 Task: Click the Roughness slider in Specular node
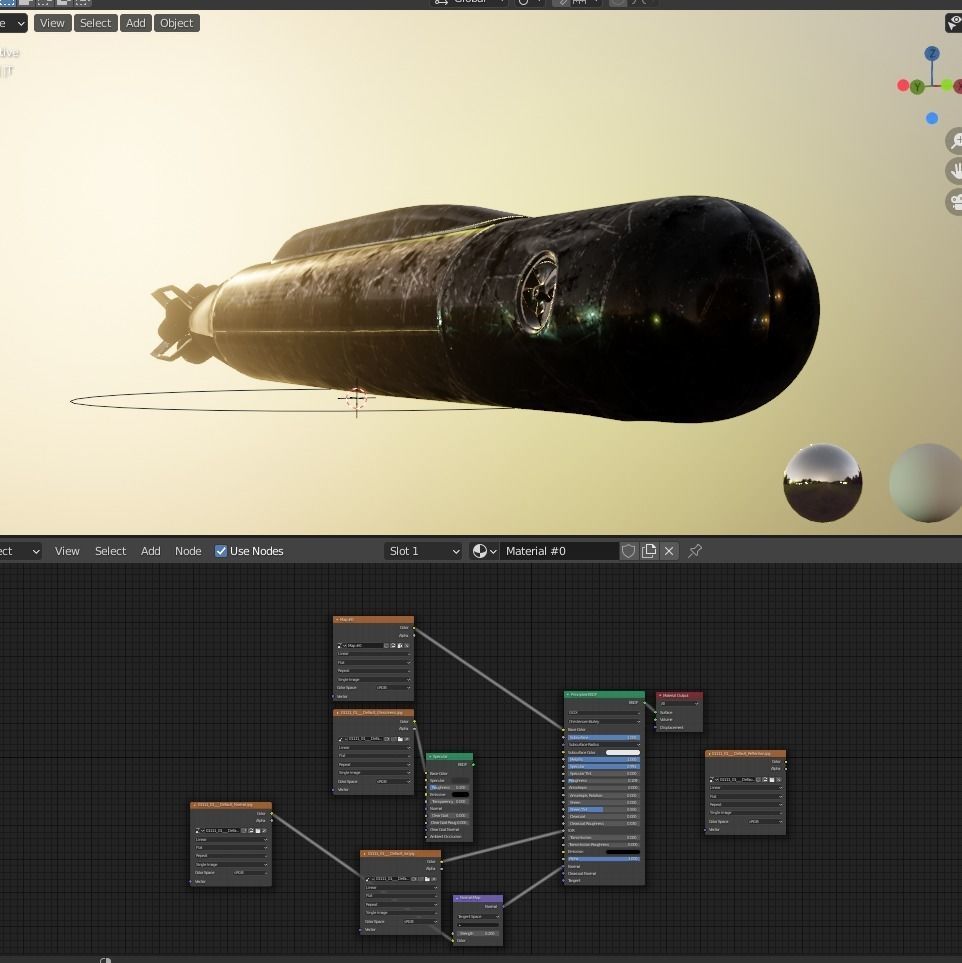[x=448, y=787]
